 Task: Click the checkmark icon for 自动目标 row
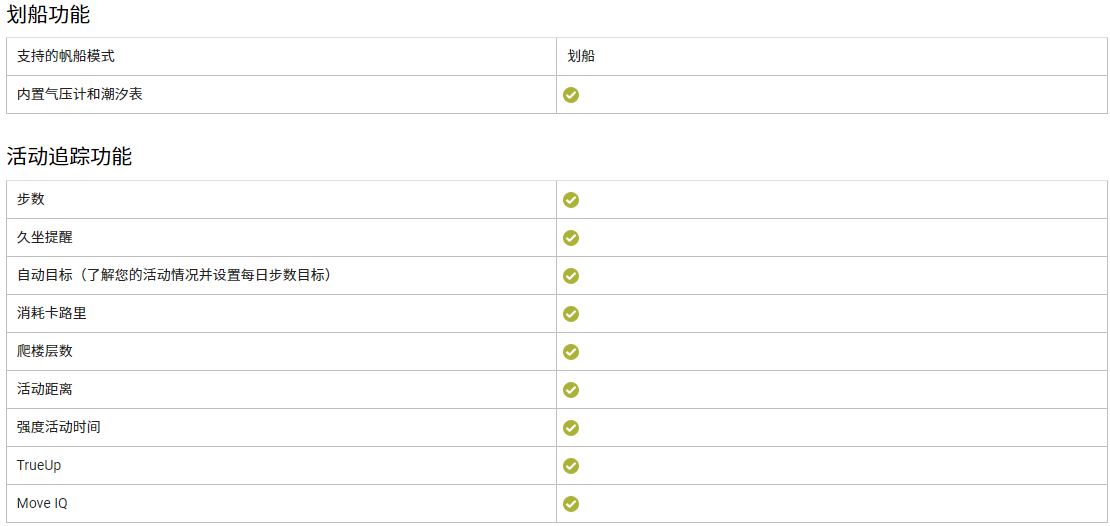(571, 276)
